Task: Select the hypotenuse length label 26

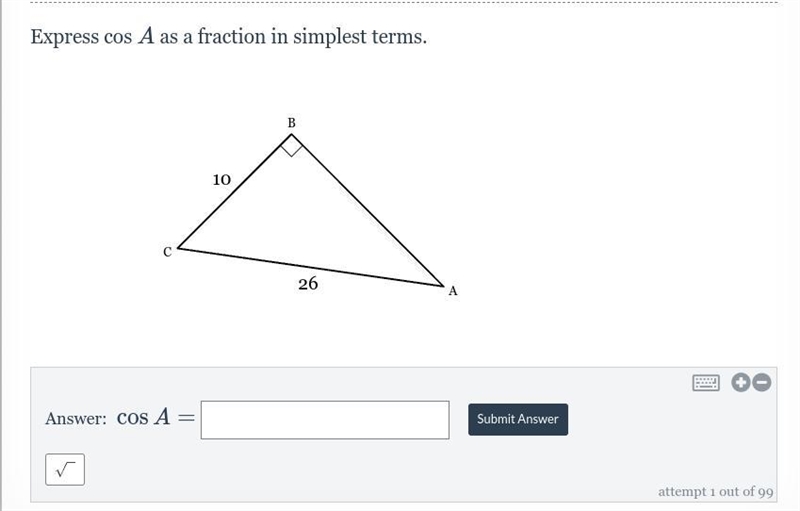Action: (308, 284)
